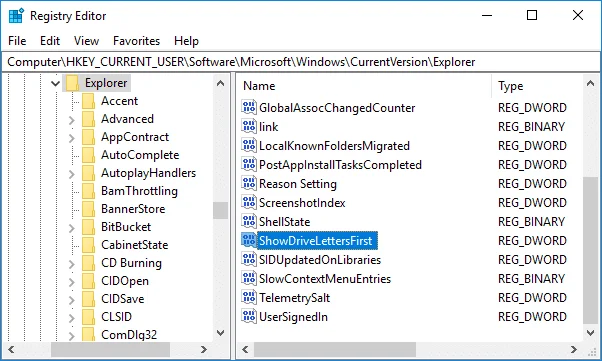Click the Registry Editor title bar icon
Viewport: 602px width, 361px height.
coord(16,16)
